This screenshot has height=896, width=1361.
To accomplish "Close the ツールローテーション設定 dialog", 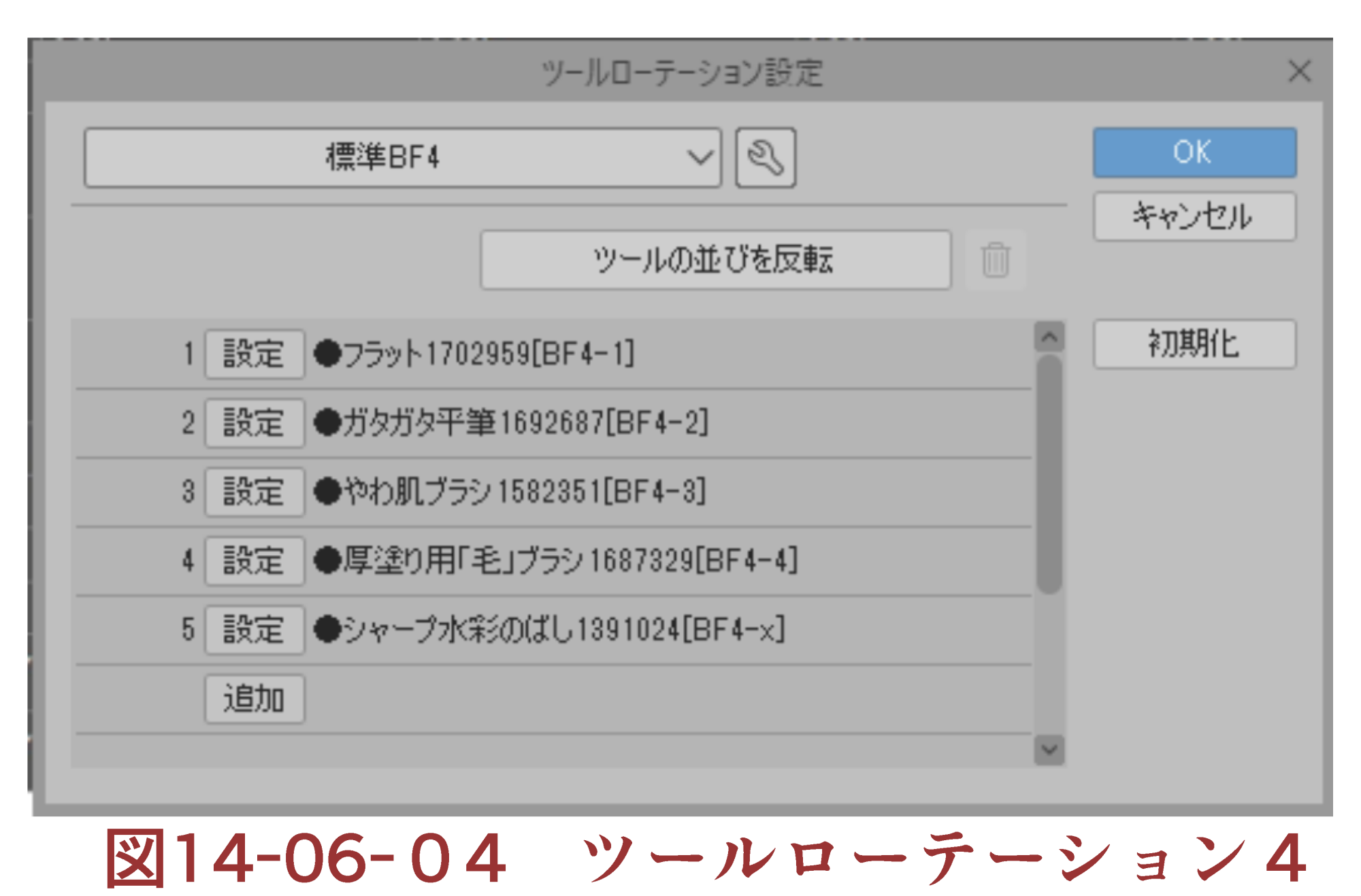I will tap(1299, 71).
